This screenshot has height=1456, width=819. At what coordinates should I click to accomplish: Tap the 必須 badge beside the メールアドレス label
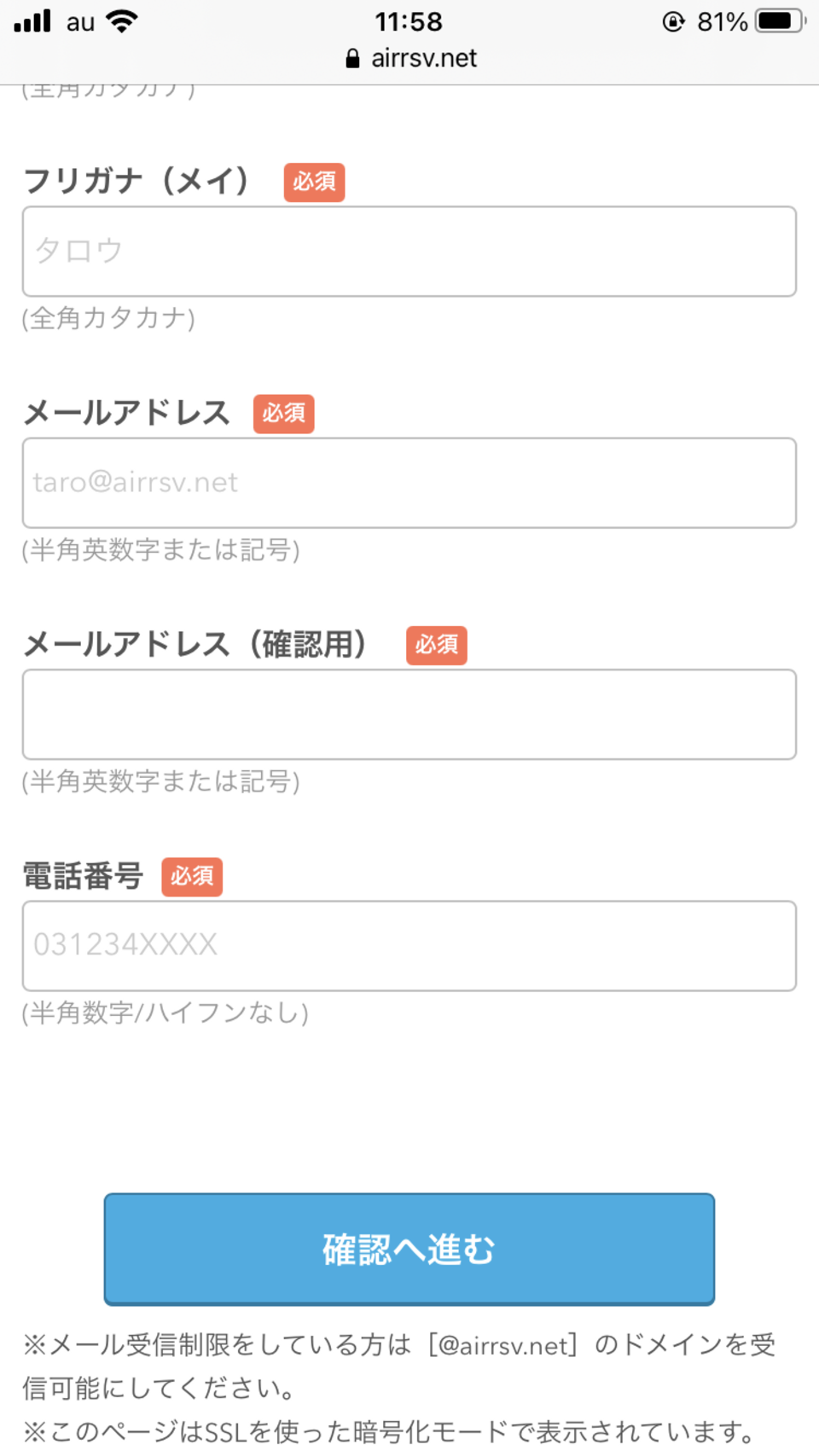coord(283,414)
